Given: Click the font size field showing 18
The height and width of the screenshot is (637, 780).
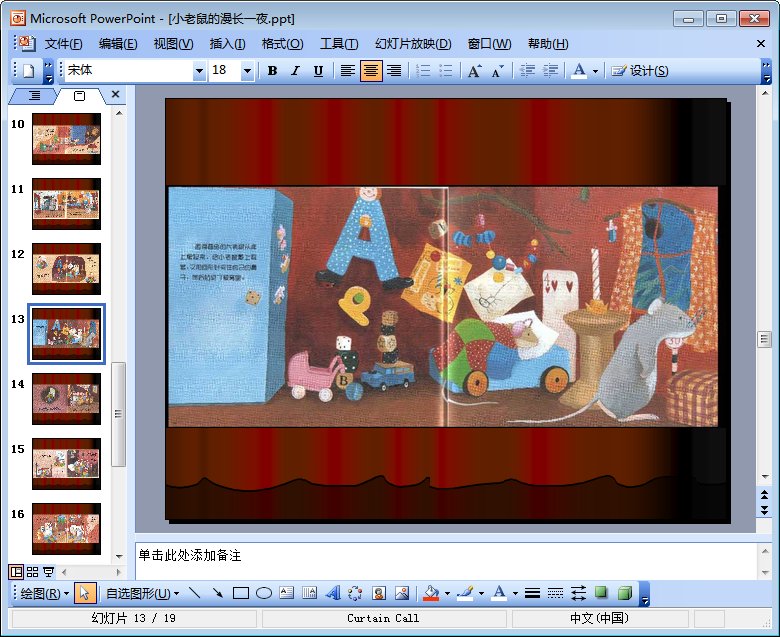Looking at the screenshot, I should 225,71.
